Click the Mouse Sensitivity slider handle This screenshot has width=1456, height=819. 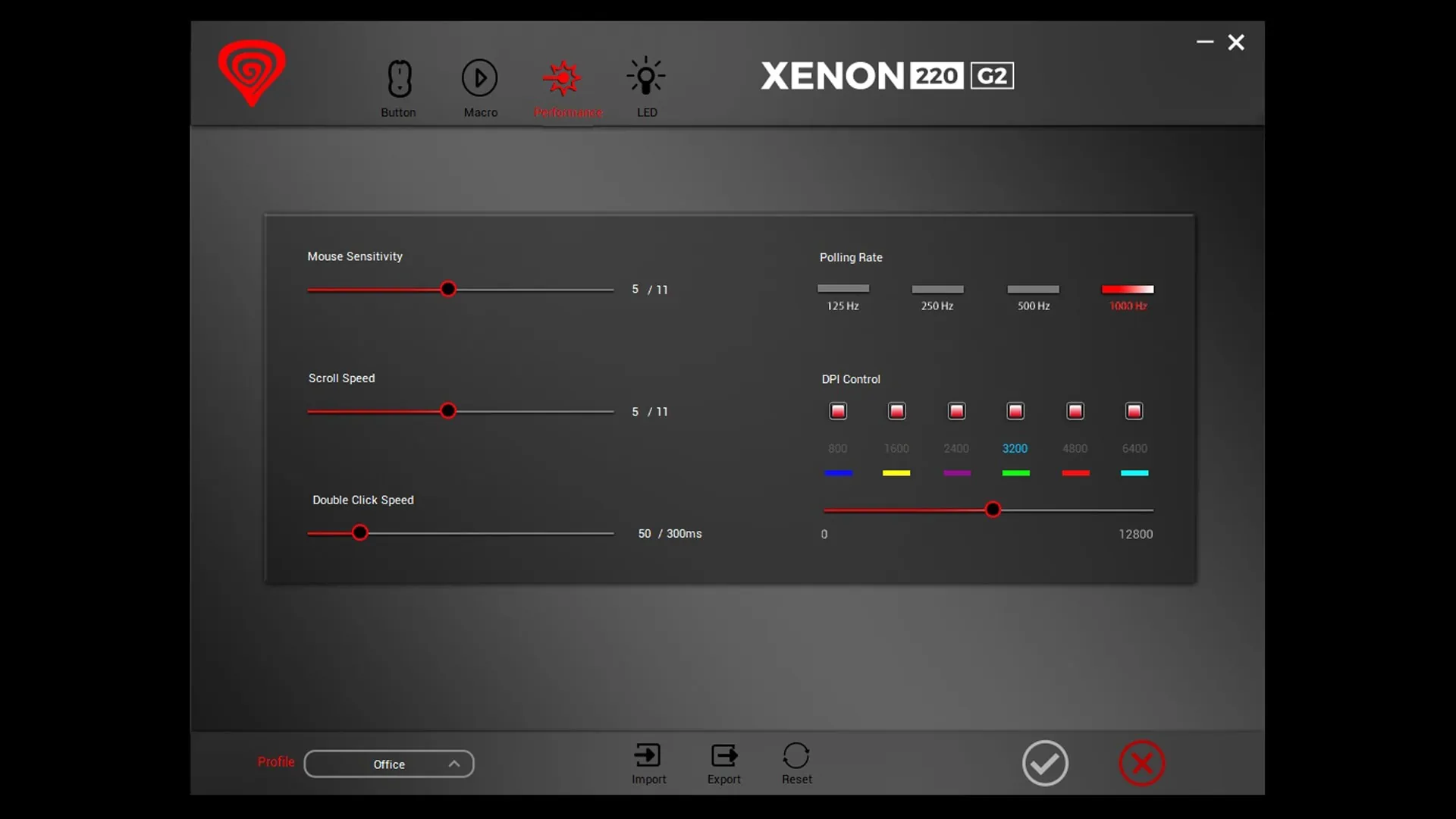point(448,289)
